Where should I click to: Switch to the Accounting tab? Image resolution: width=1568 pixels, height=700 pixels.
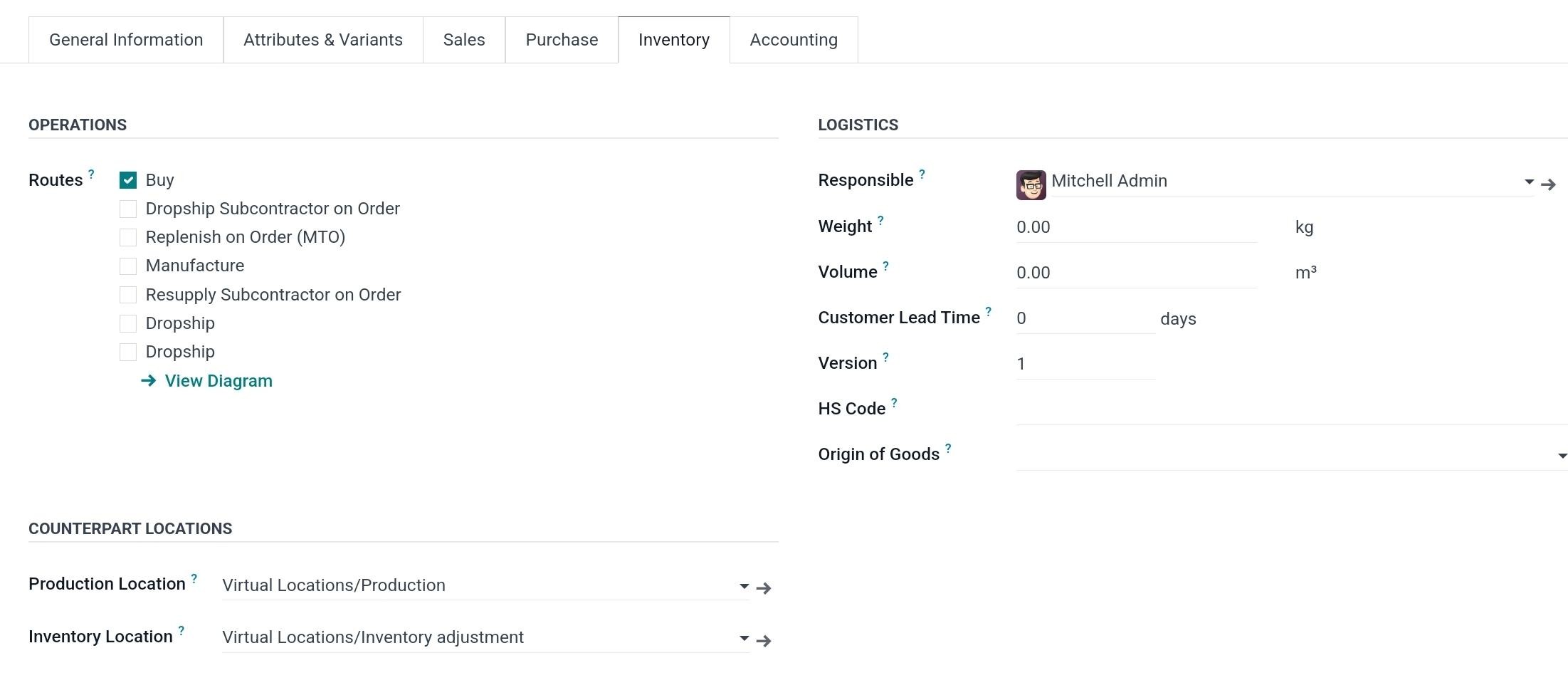(793, 40)
